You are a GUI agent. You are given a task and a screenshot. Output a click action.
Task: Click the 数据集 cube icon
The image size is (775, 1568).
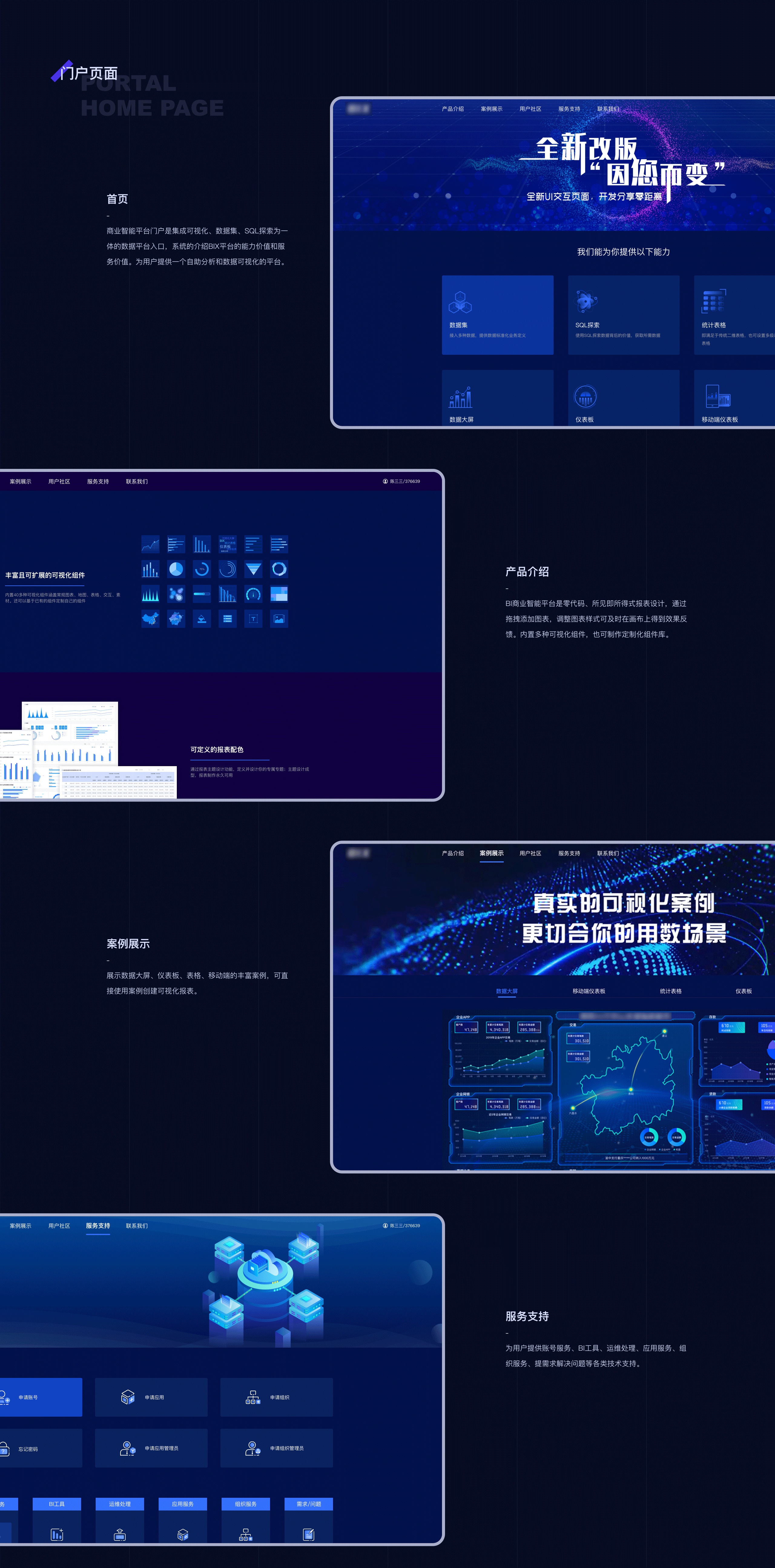click(460, 302)
